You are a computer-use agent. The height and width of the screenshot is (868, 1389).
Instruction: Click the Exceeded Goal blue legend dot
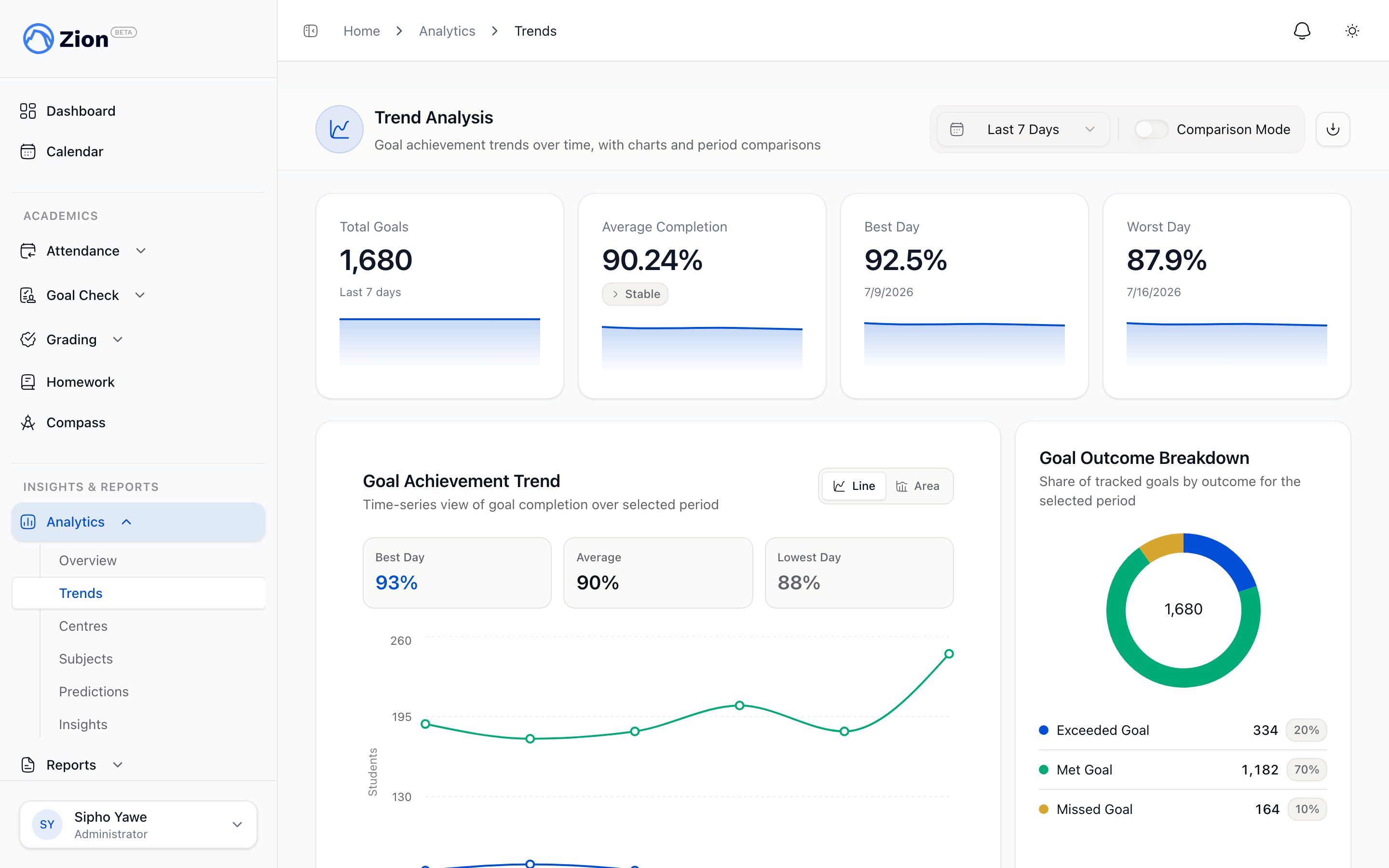1044,730
